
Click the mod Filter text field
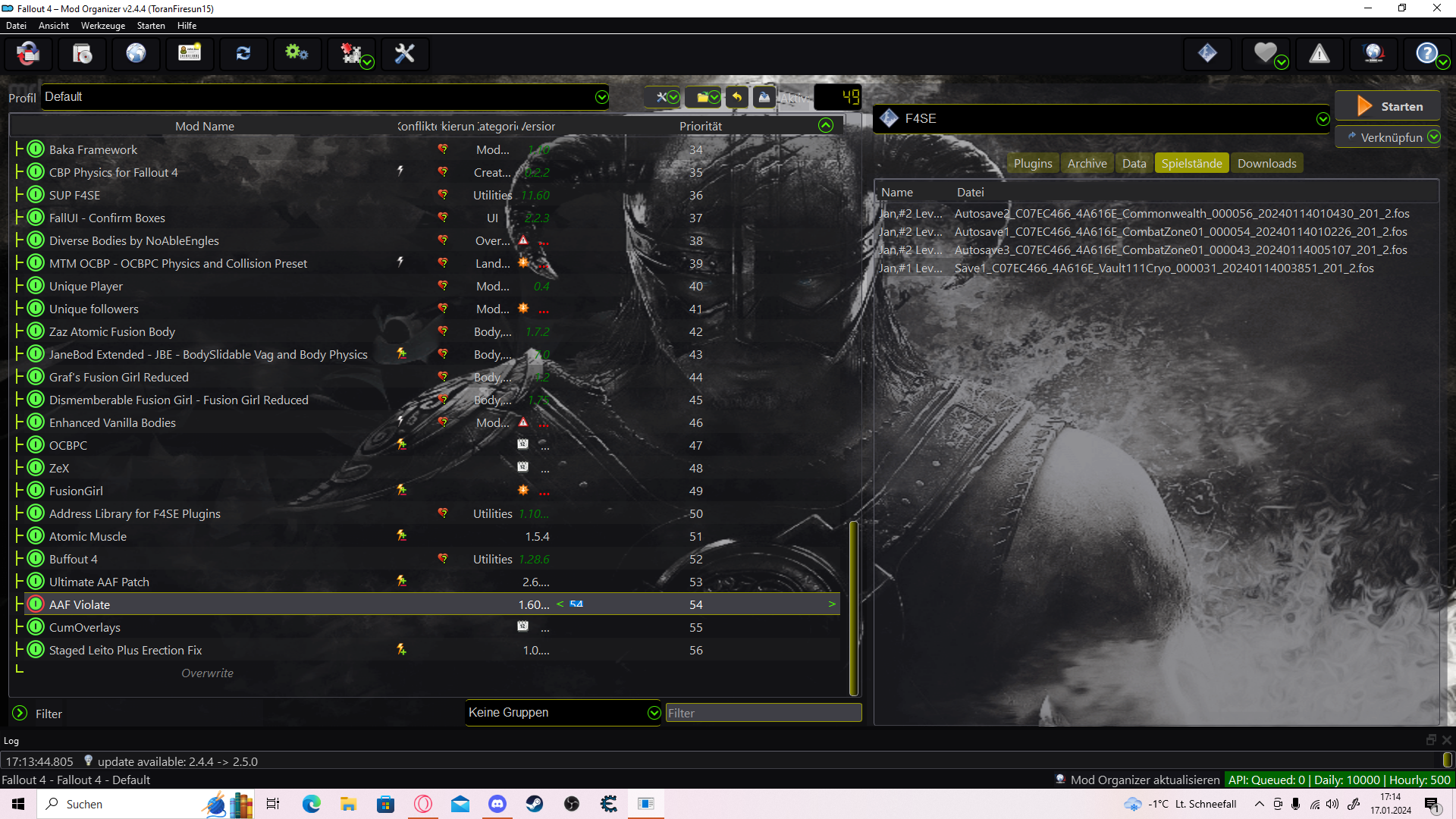(x=763, y=713)
